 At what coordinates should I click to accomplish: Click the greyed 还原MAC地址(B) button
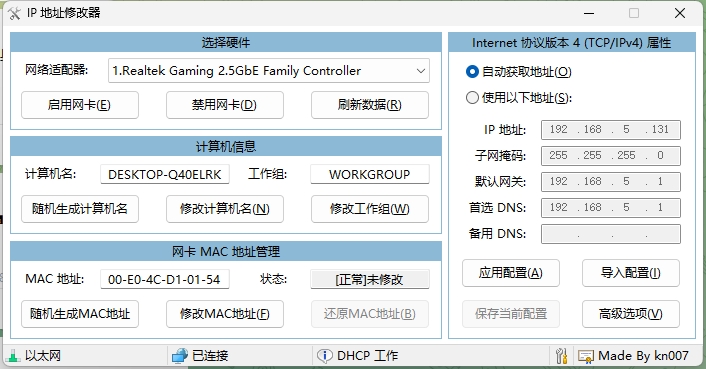click(x=370, y=314)
